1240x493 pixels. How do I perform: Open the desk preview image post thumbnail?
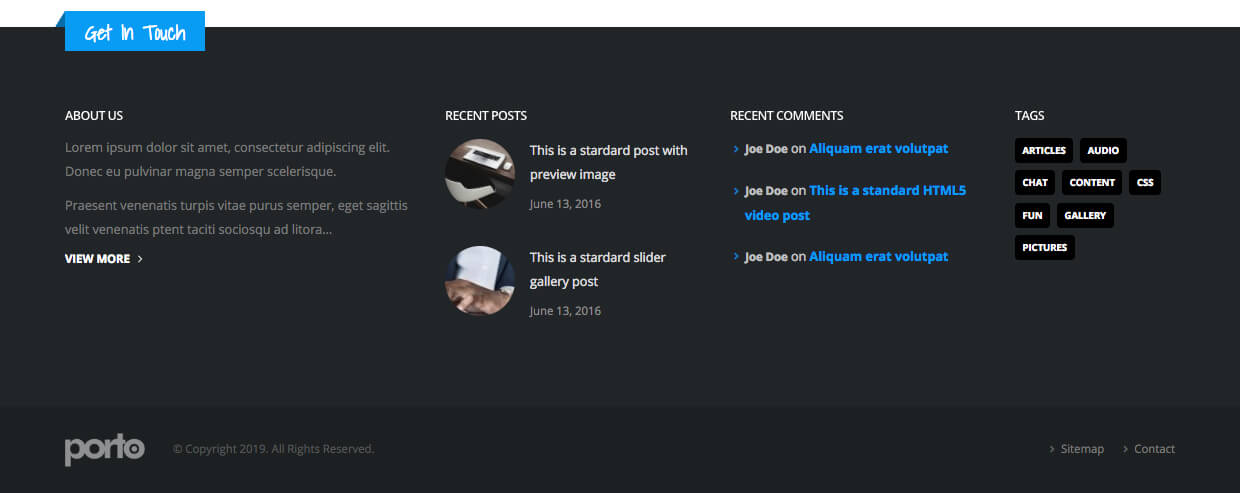[x=480, y=174]
